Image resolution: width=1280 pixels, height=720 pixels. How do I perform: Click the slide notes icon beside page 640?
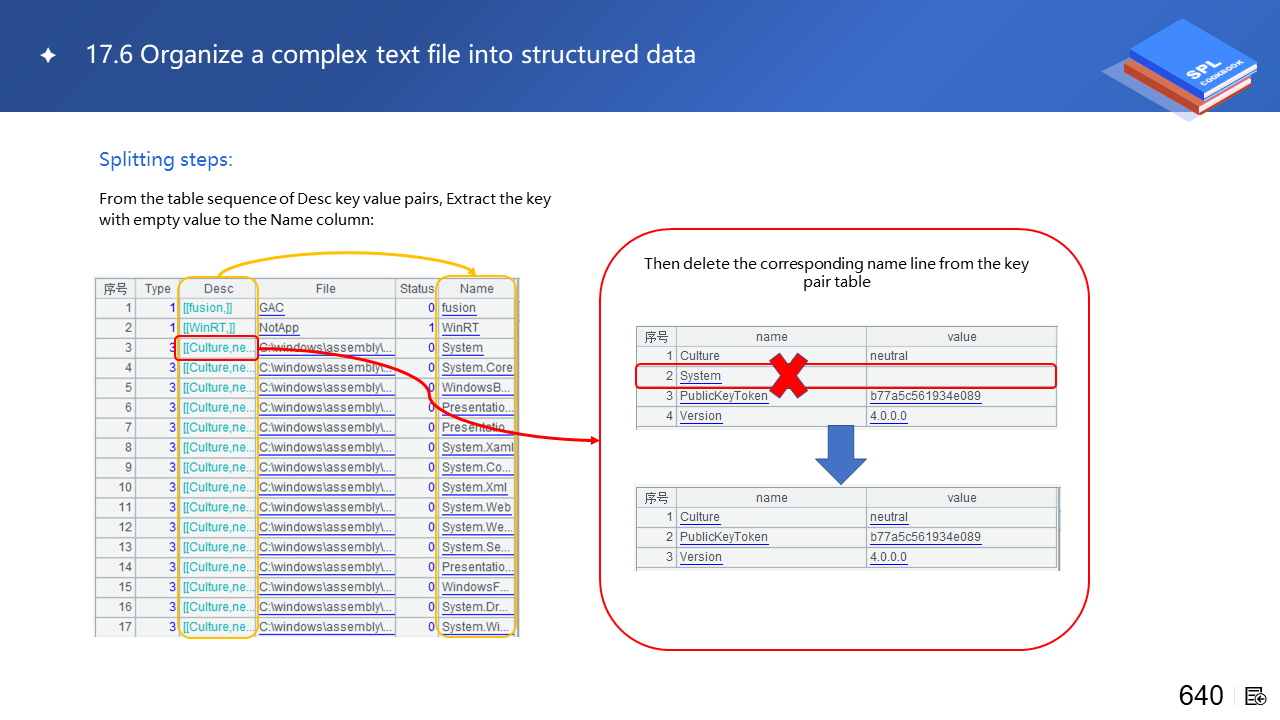click(x=1256, y=696)
